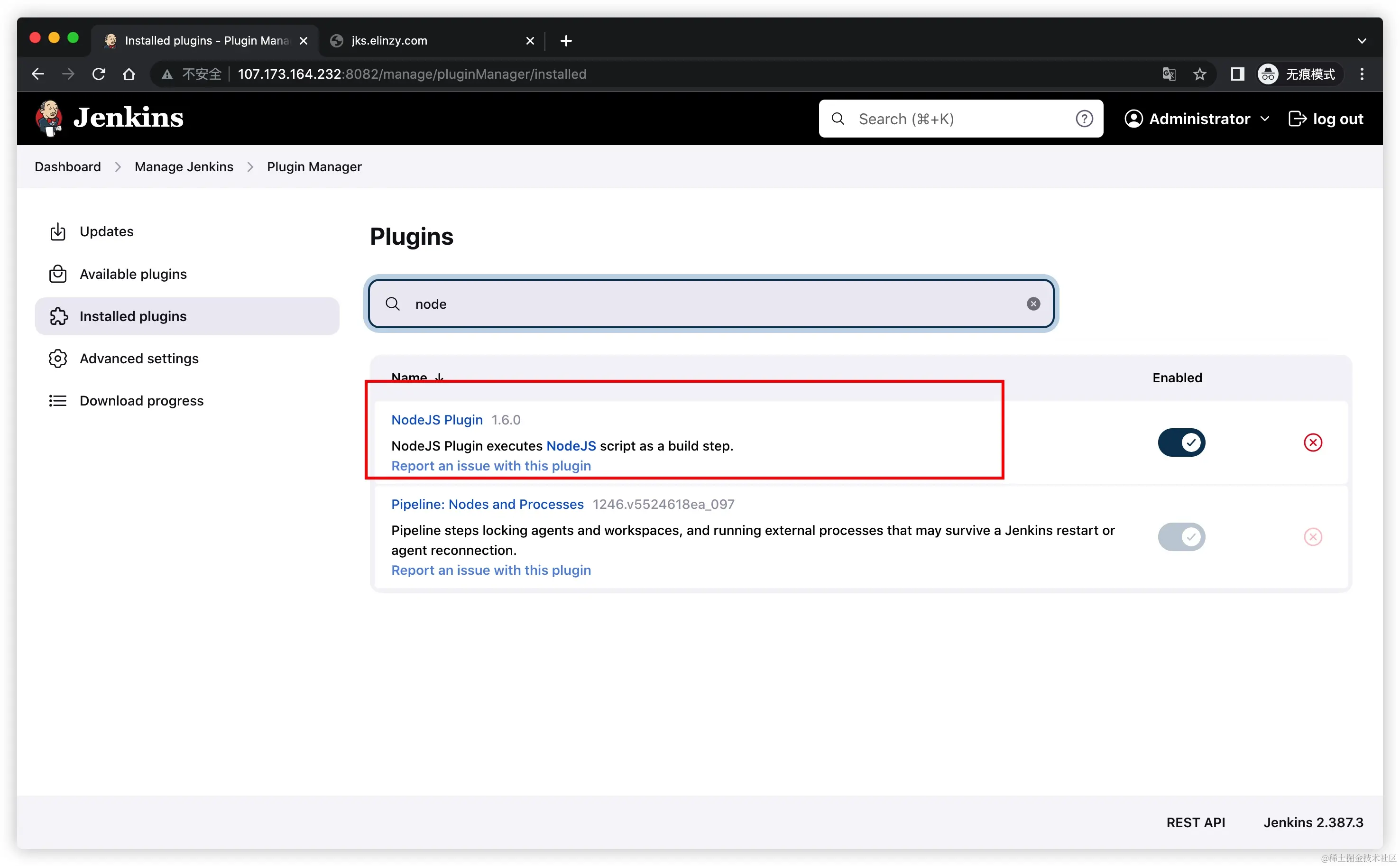Open Pipeline: Nodes and Processes link
This screenshot has height=866, width=1400.
pyautogui.click(x=487, y=504)
